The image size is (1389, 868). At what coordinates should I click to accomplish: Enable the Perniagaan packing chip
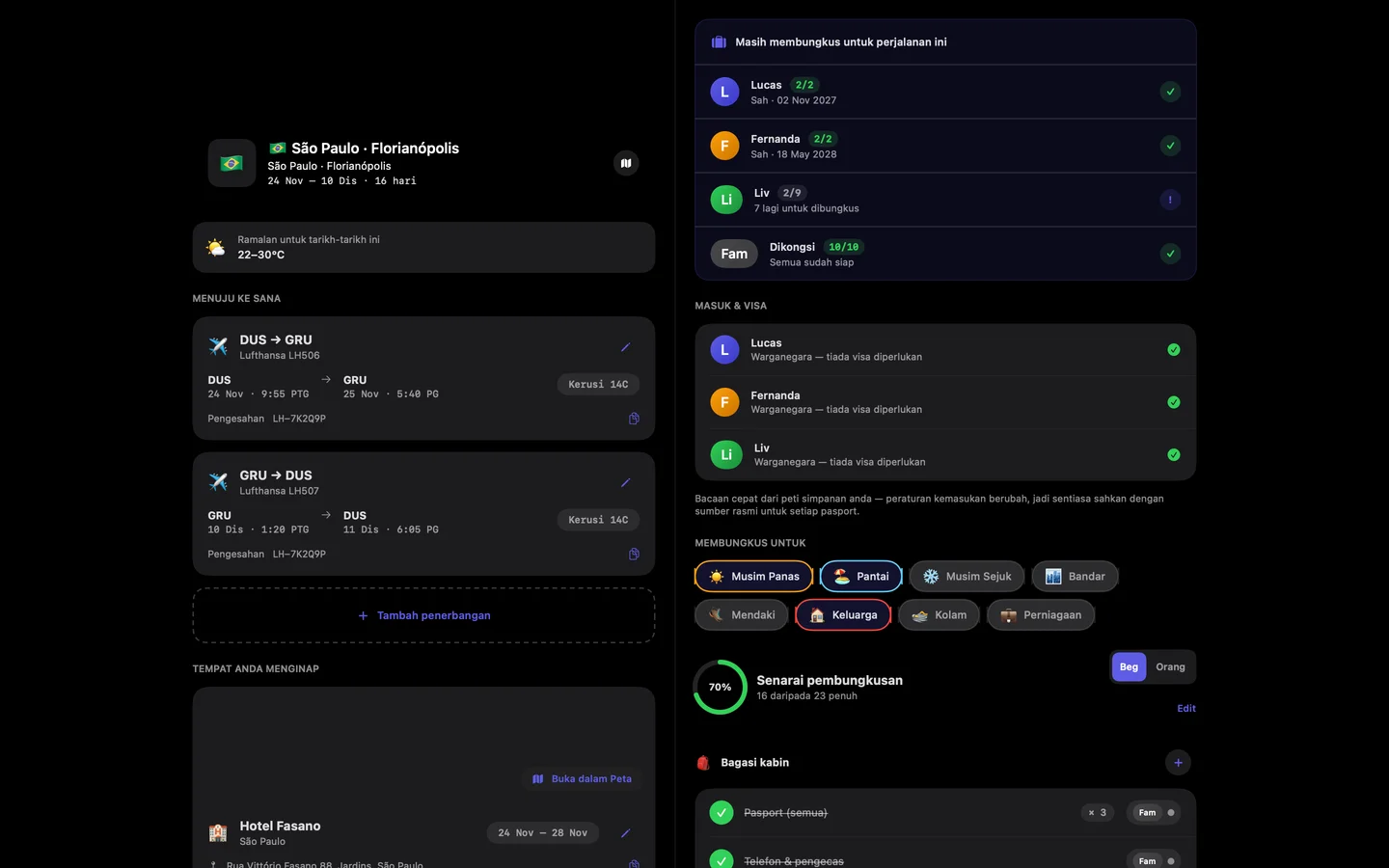pos(1041,615)
